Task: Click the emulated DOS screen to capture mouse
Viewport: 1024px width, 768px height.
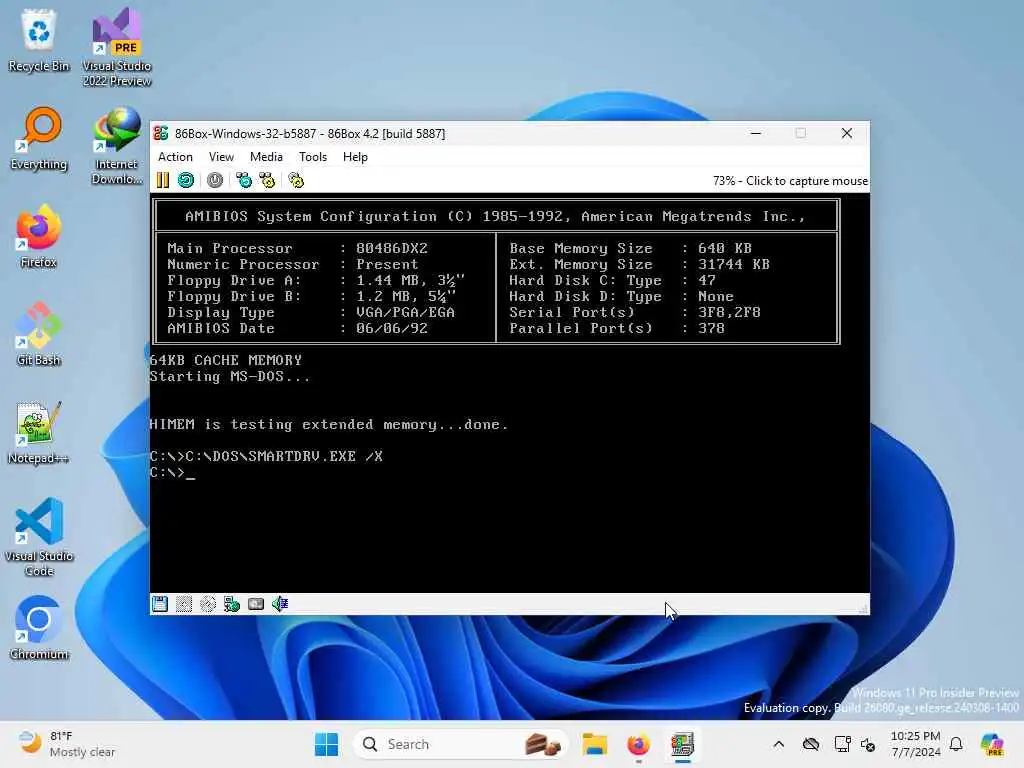Action: (509, 392)
